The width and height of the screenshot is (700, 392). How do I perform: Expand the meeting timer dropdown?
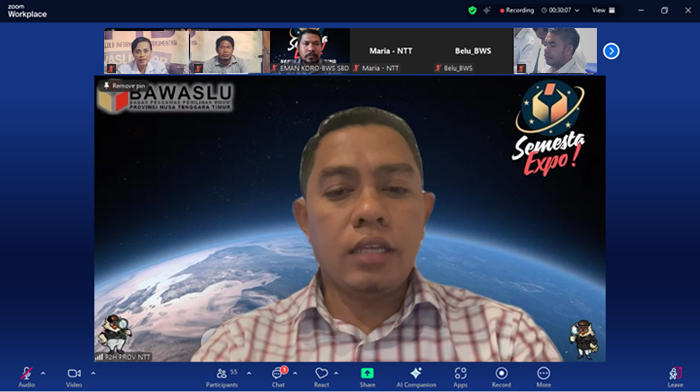point(577,10)
